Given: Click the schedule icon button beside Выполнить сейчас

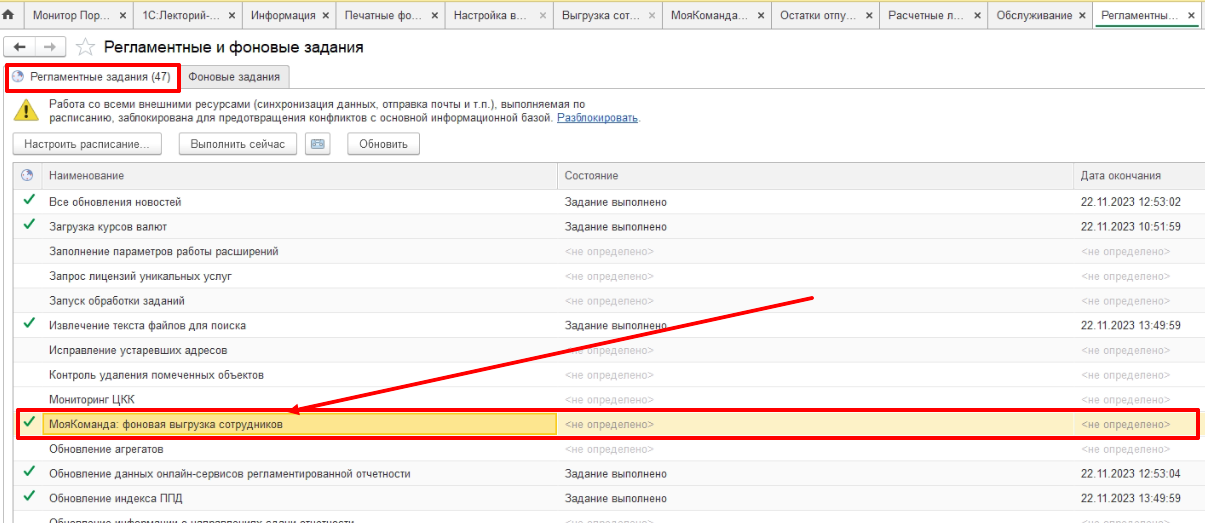Looking at the screenshot, I should pyautogui.click(x=318, y=144).
